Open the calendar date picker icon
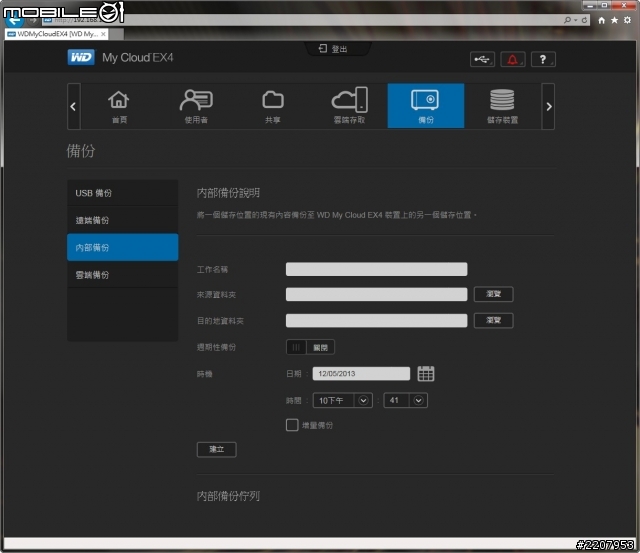Image resolution: width=640 pixels, height=553 pixels. pos(426,373)
